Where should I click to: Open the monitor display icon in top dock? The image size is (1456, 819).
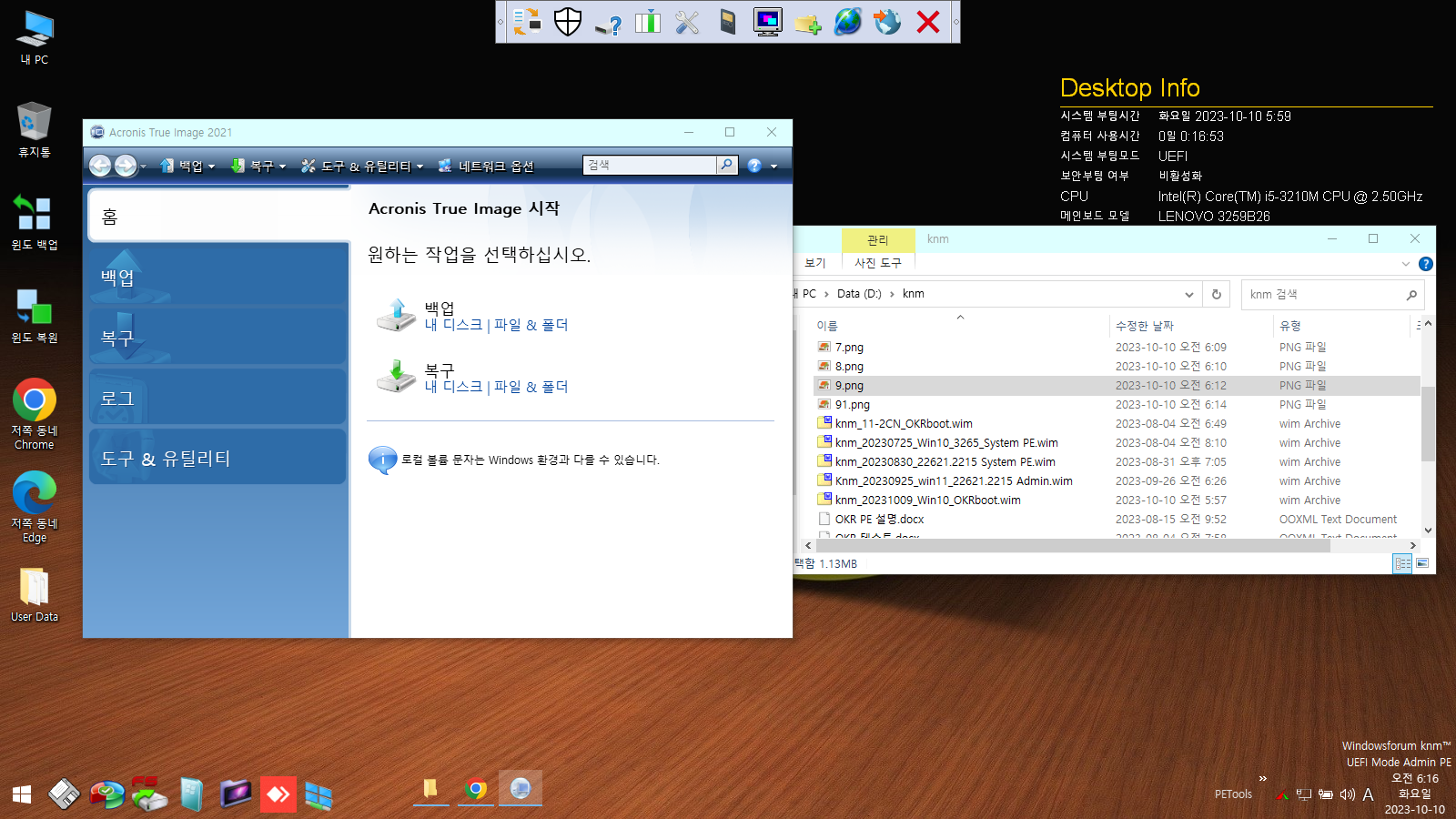768,21
